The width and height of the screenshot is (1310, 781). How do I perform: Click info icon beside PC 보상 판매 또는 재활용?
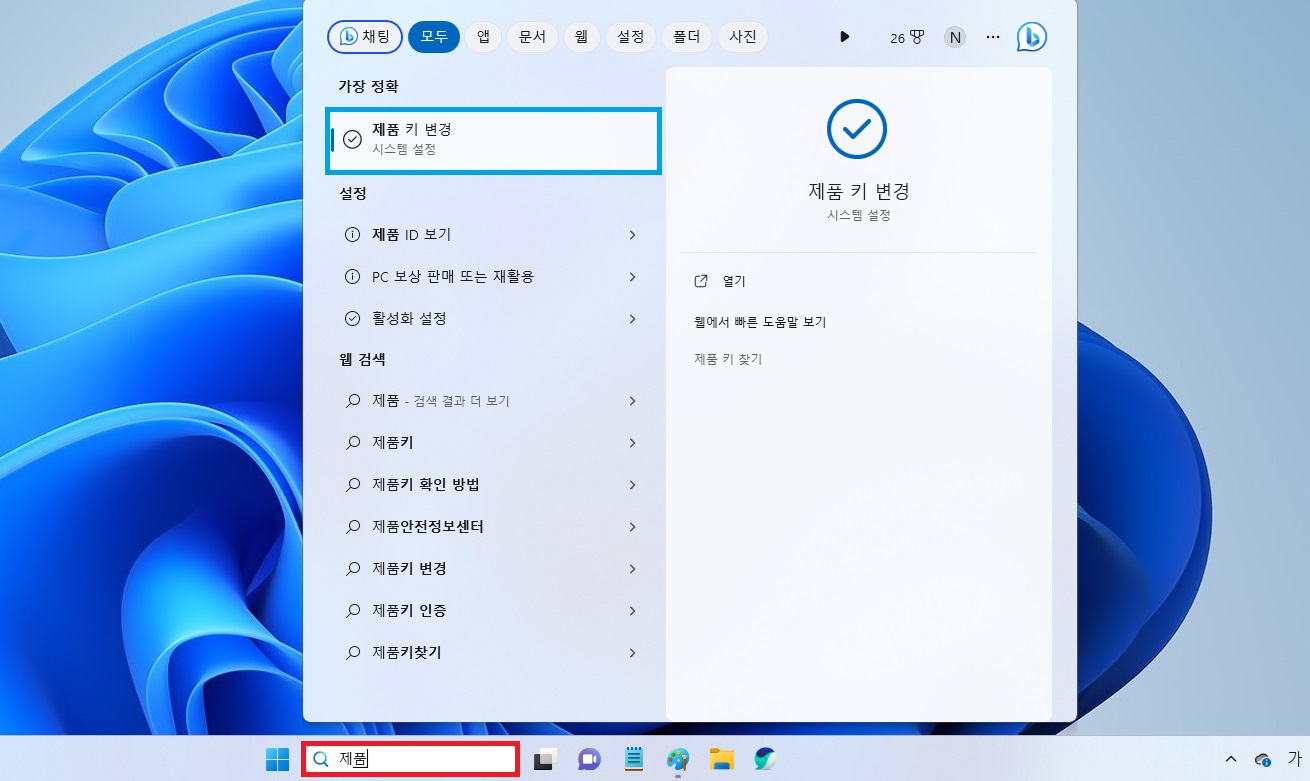pos(352,277)
